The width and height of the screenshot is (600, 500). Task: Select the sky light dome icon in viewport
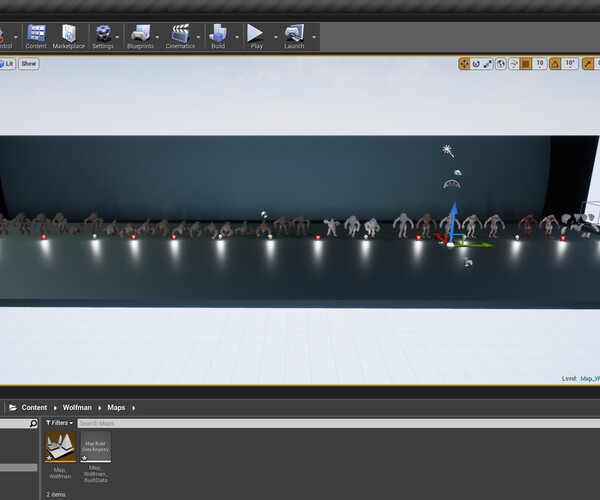tap(452, 184)
